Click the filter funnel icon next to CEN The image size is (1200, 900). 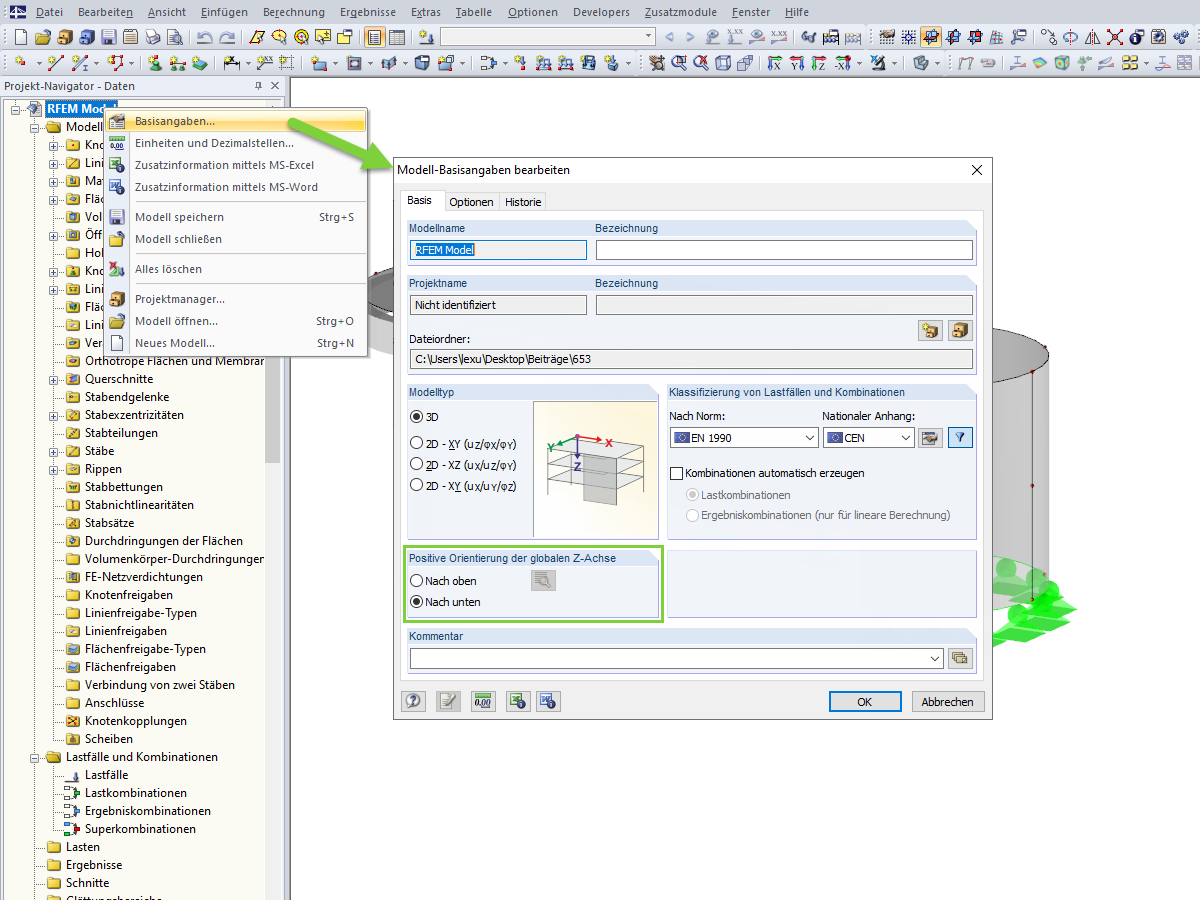960,437
